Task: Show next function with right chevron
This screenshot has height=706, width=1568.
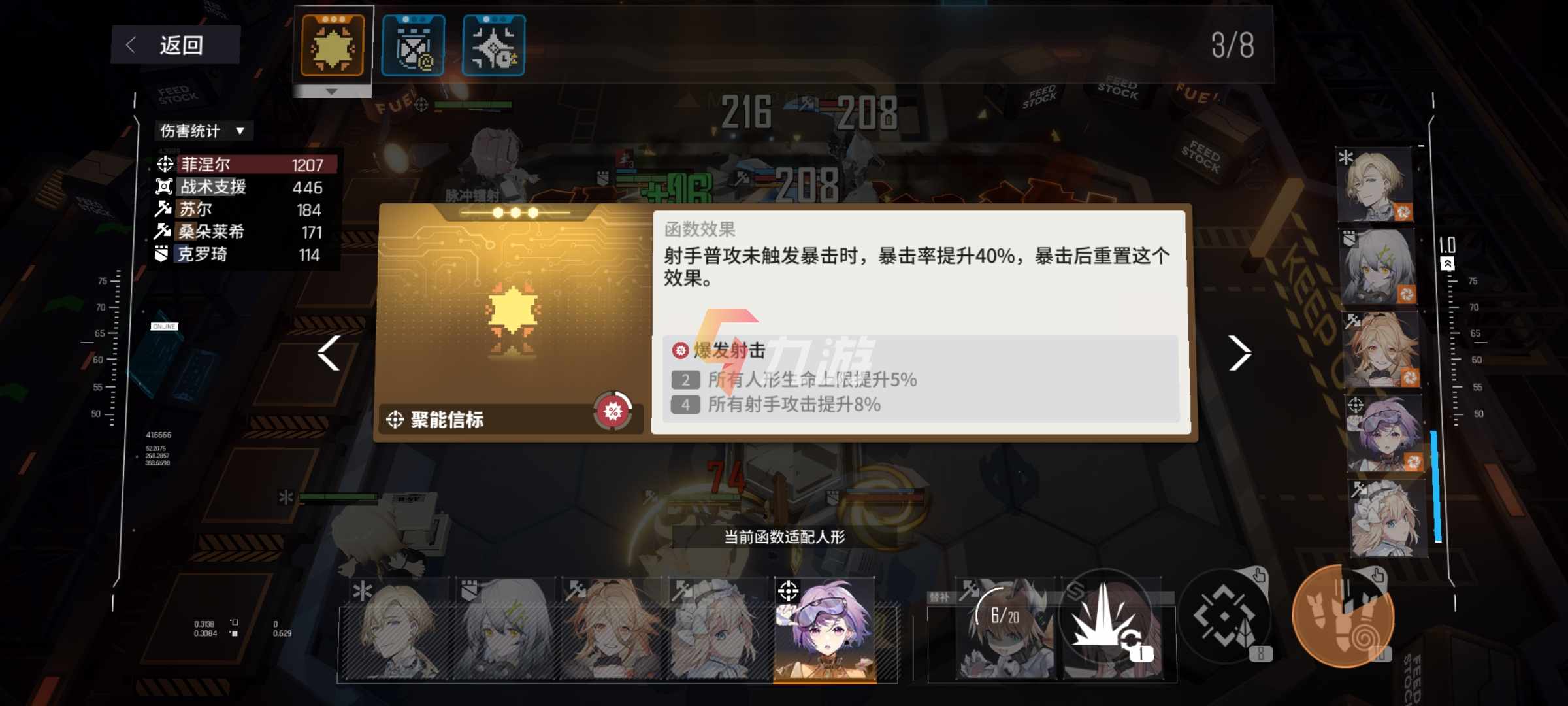Action: click(1239, 353)
